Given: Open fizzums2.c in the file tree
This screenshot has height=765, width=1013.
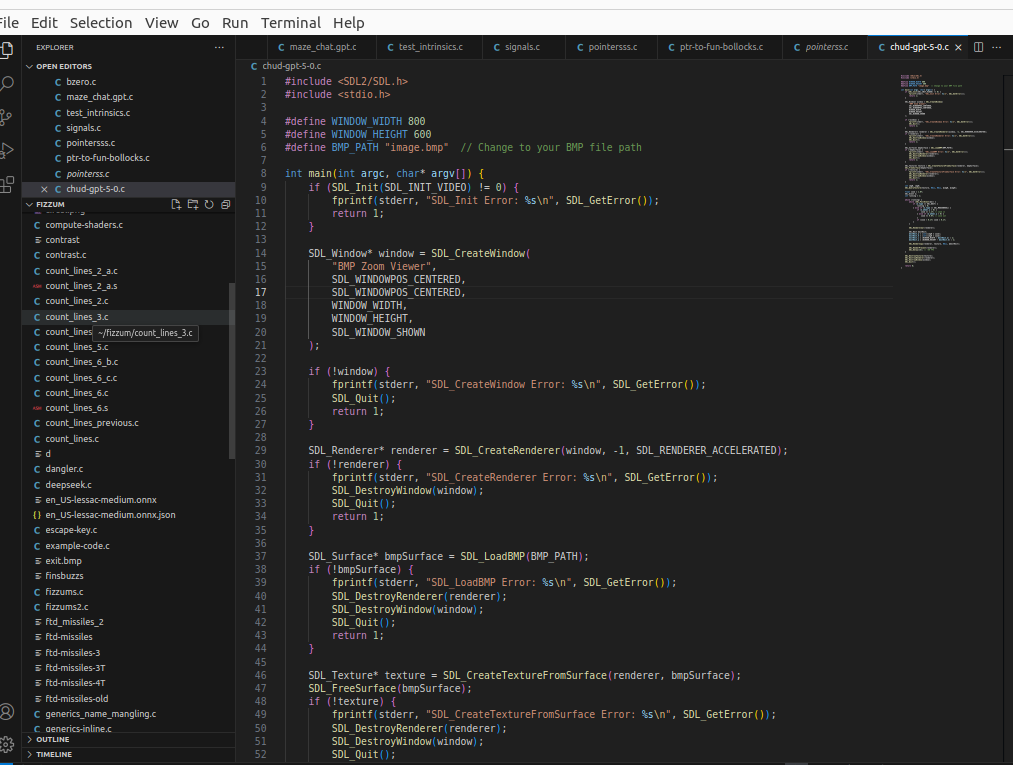Looking at the screenshot, I should coord(128,607).
